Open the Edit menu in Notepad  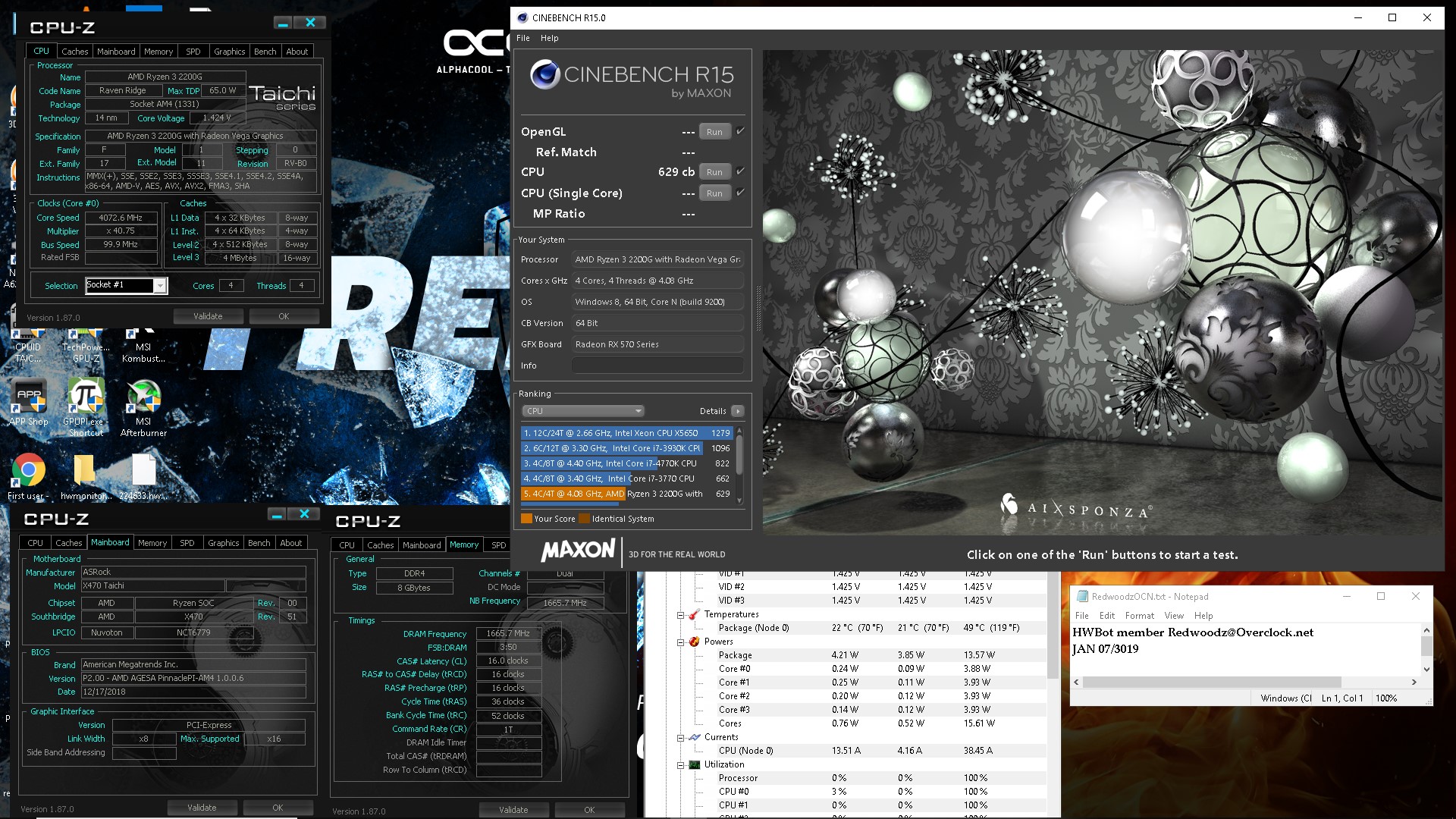point(1107,616)
